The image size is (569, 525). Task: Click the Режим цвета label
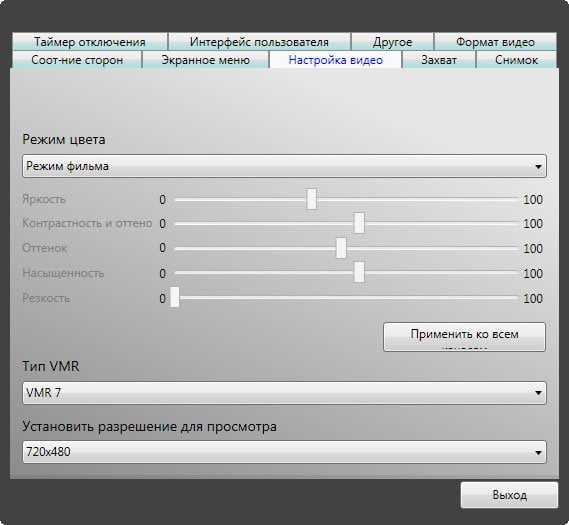pyautogui.click(x=64, y=139)
